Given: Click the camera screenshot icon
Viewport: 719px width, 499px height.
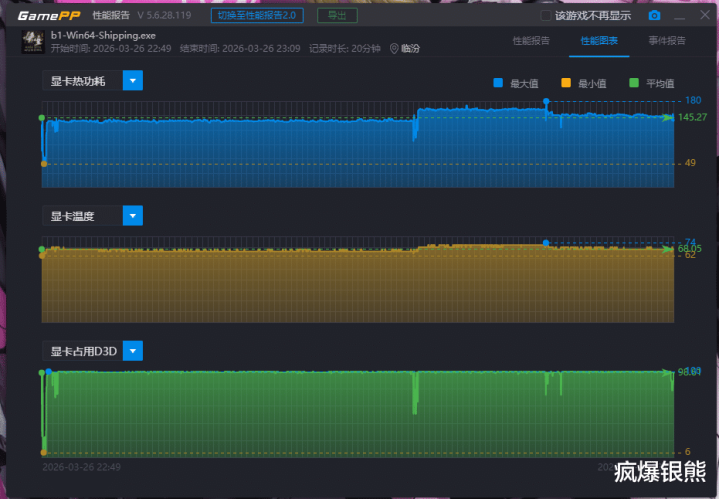Looking at the screenshot, I should click(x=654, y=16).
